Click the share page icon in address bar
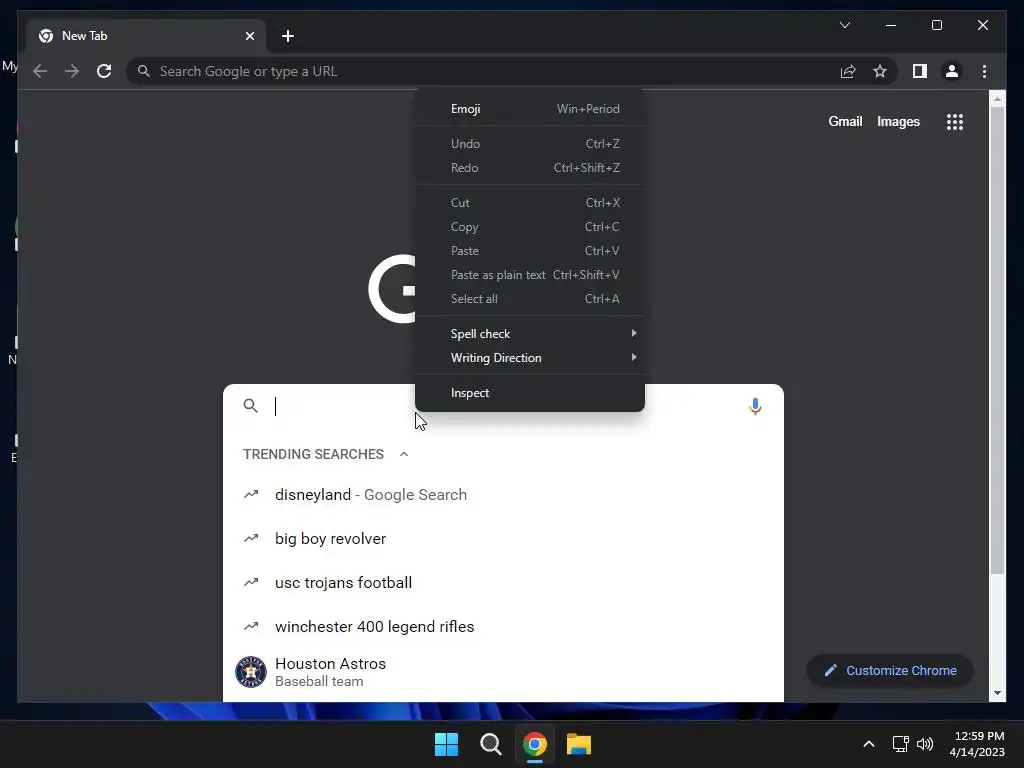1024x768 pixels. coord(848,71)
